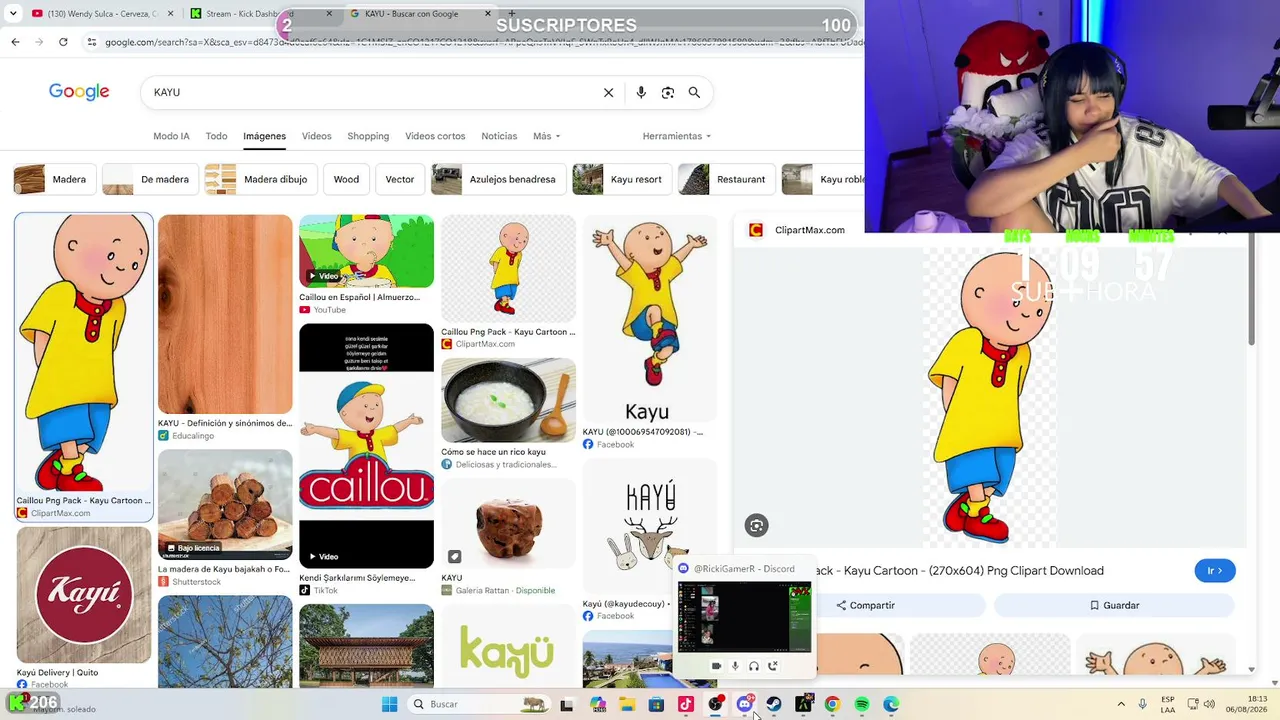Open Spotify from the taskbar
Screen dimensions: 1280x720
(x=862, y=704)
